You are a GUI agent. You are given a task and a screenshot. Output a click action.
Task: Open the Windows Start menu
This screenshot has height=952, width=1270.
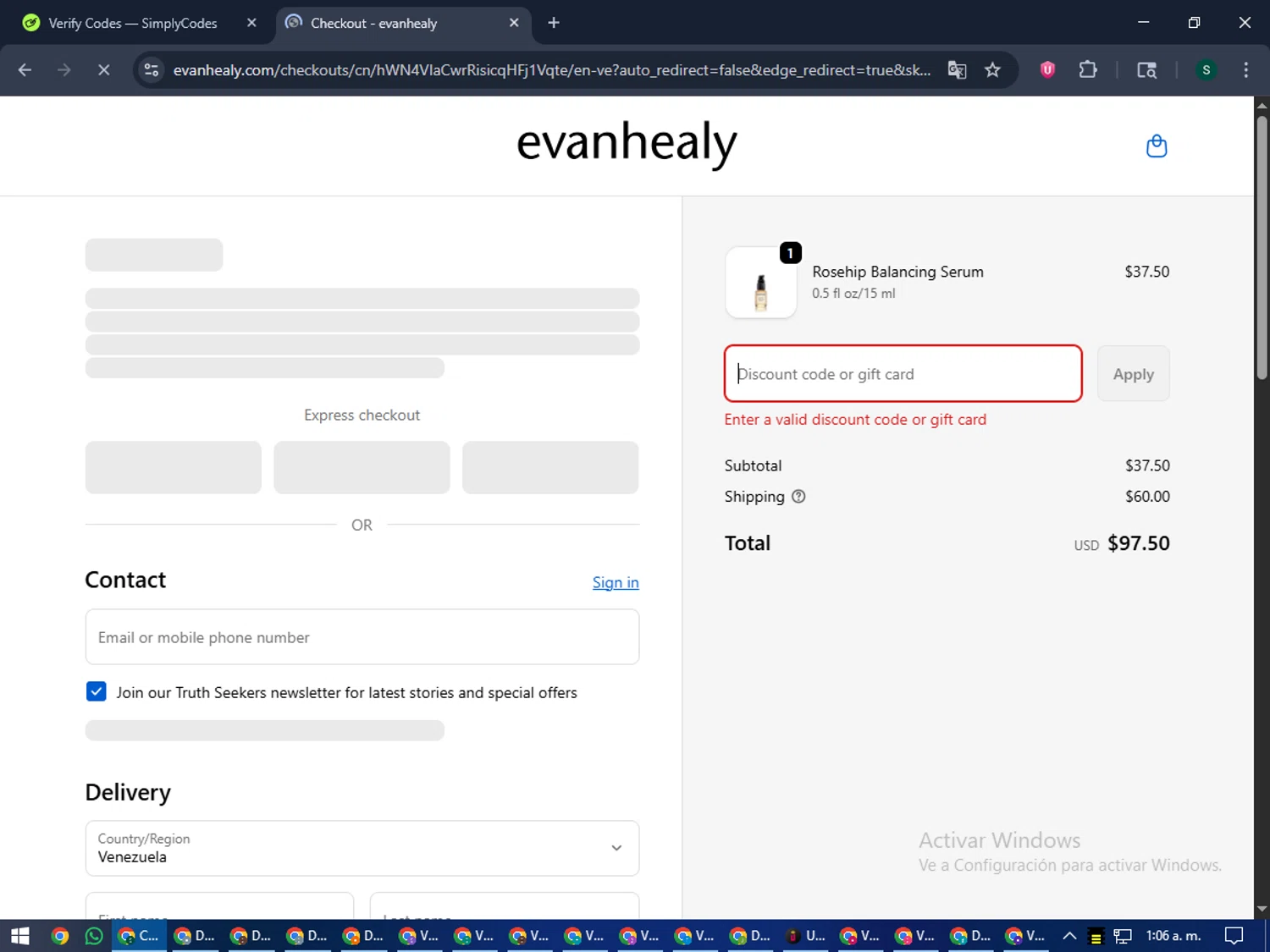(20, 936)
